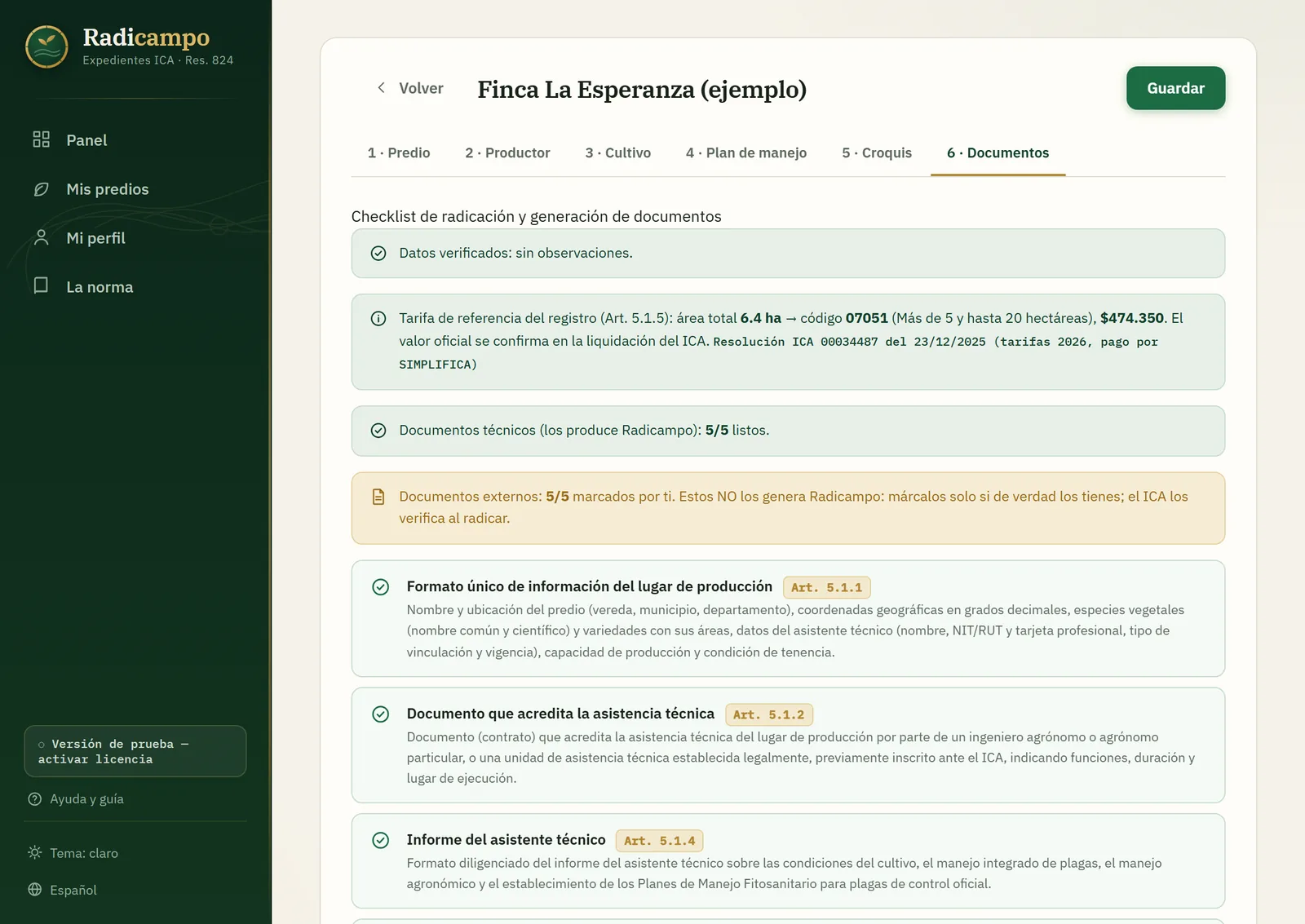Screen dimensions: 1305x924
Task: Click the tariff code 07051 text
Action: pos(866,318)
